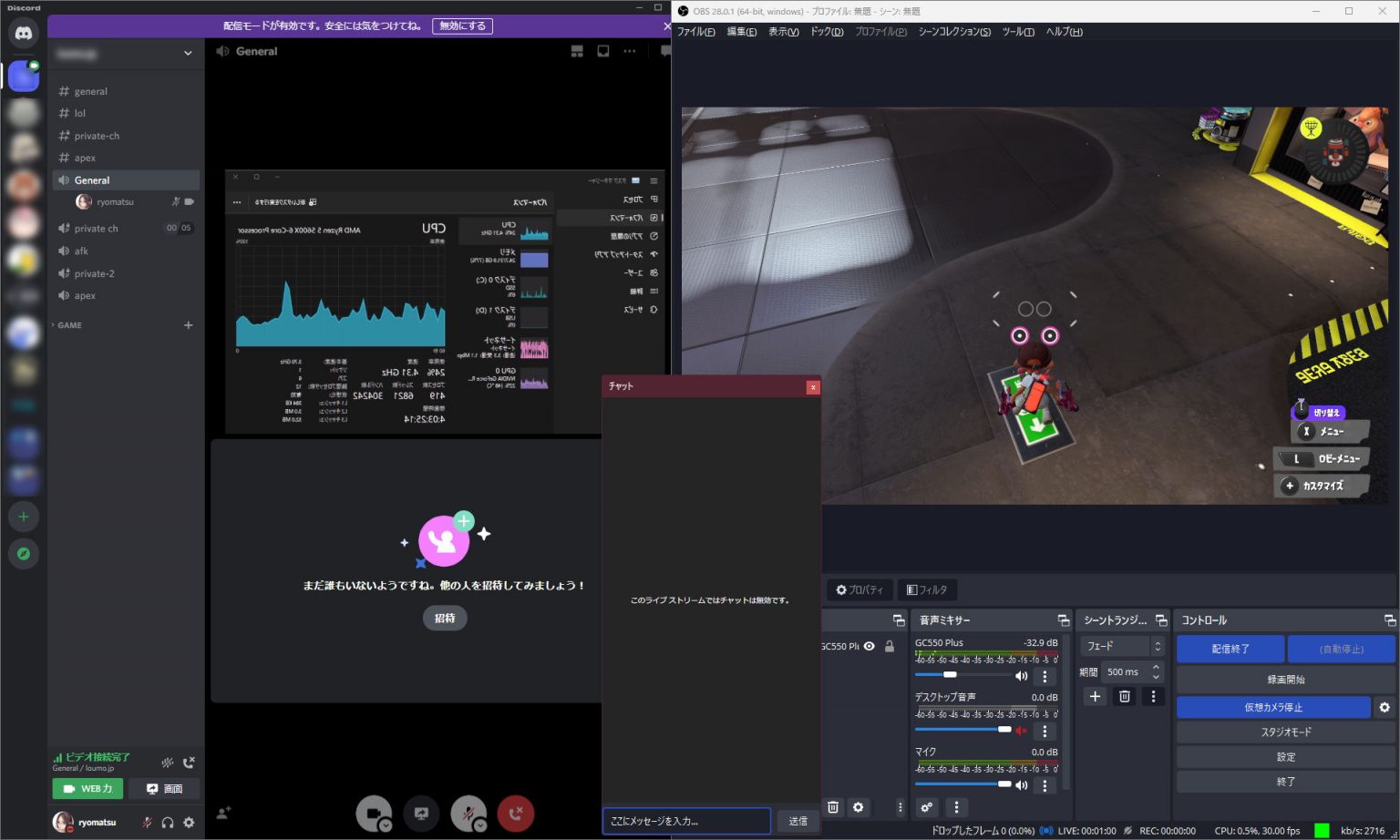Open the camera options arrow on video button
The height and width of the screenshot is (840, 1400).
[386, 825]
